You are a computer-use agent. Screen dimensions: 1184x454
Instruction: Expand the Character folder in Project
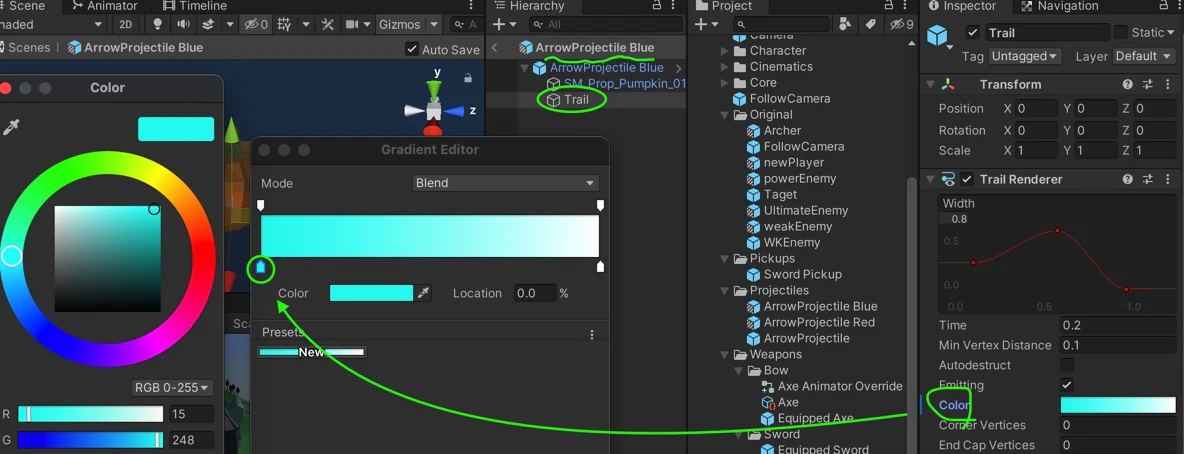(x=725, y=51)
